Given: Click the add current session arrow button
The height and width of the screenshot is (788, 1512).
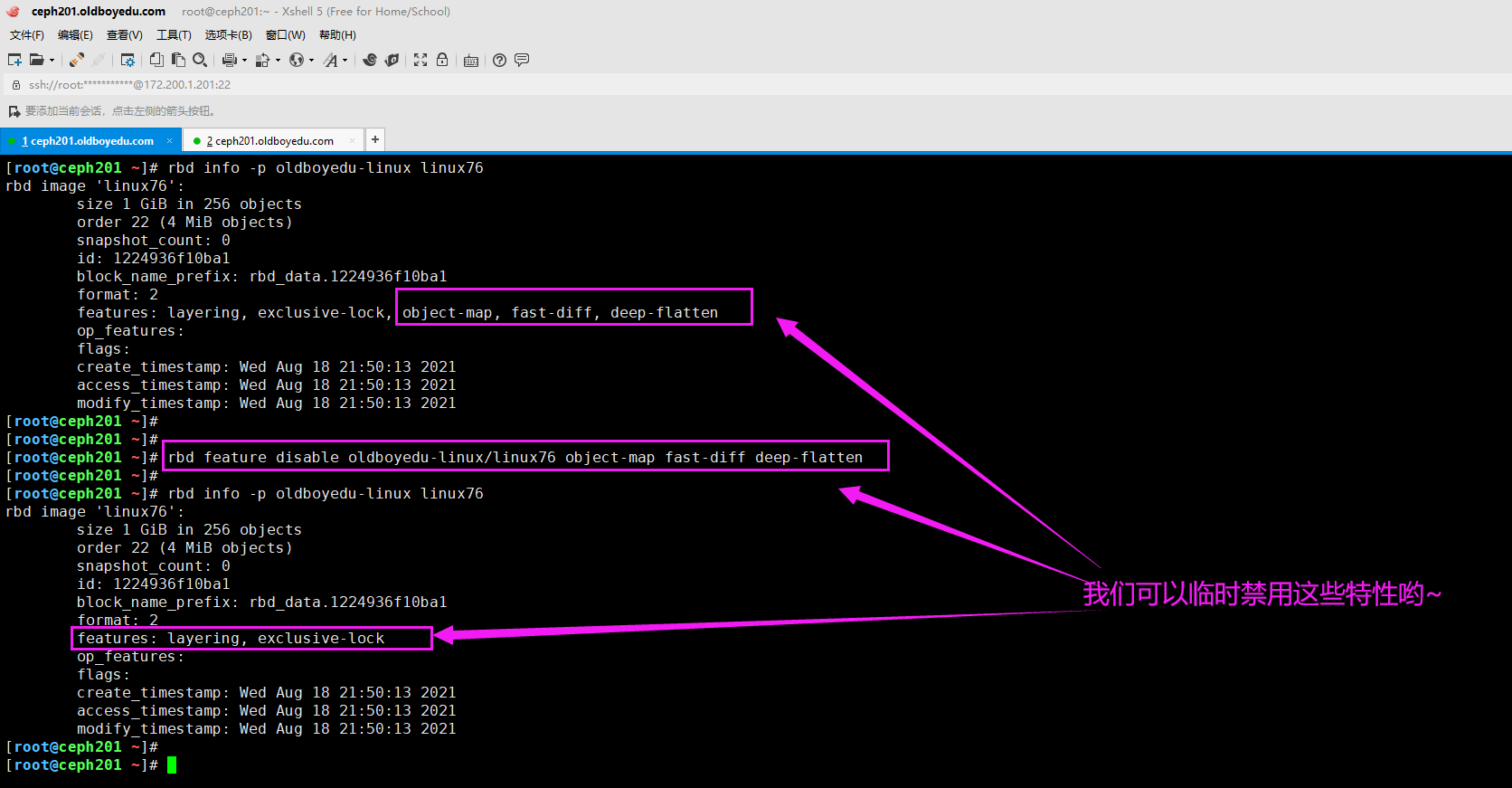Looking at the screenshot, I should tap(14, 111).
